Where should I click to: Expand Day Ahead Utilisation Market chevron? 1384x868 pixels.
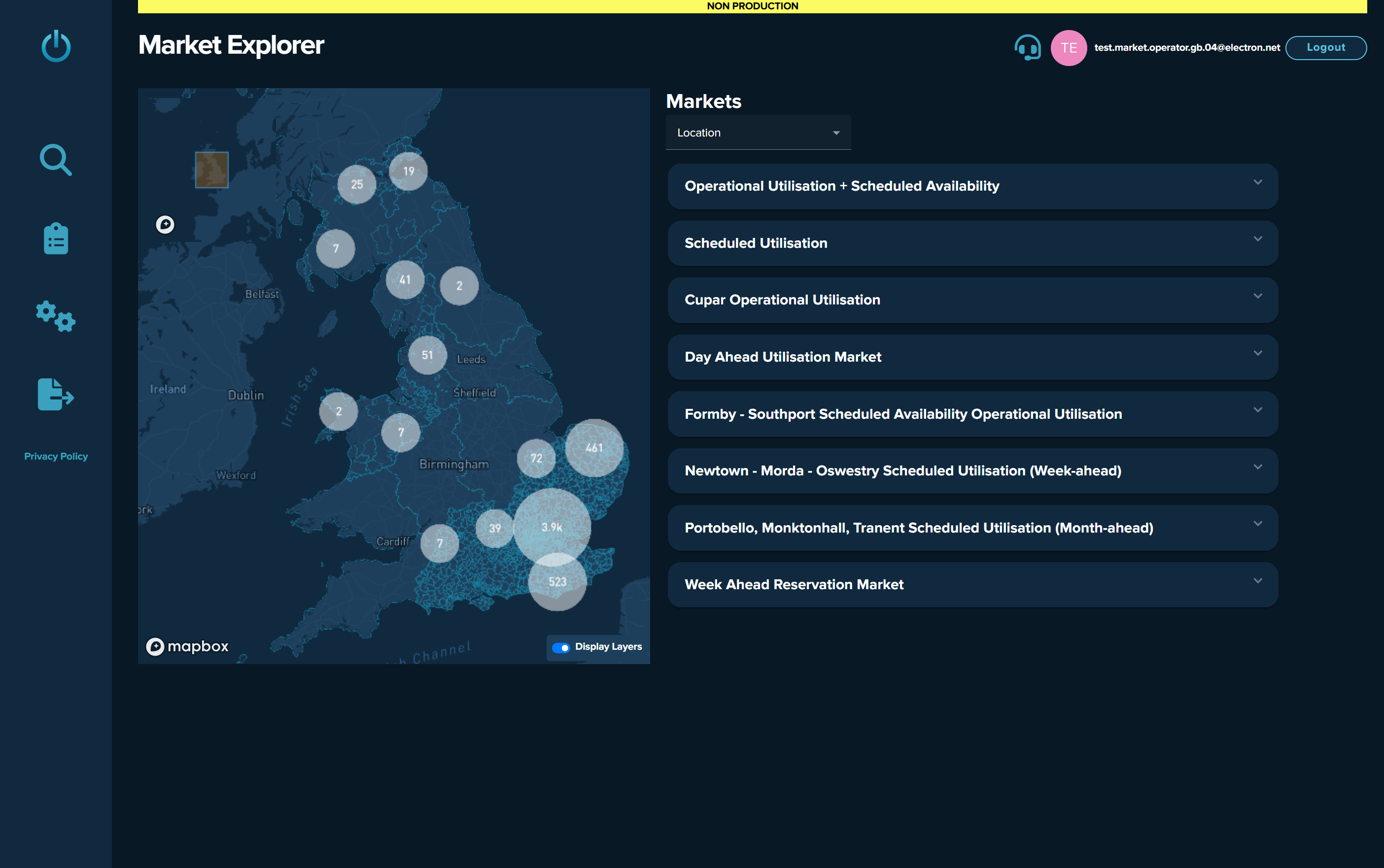coord(1258,353)
